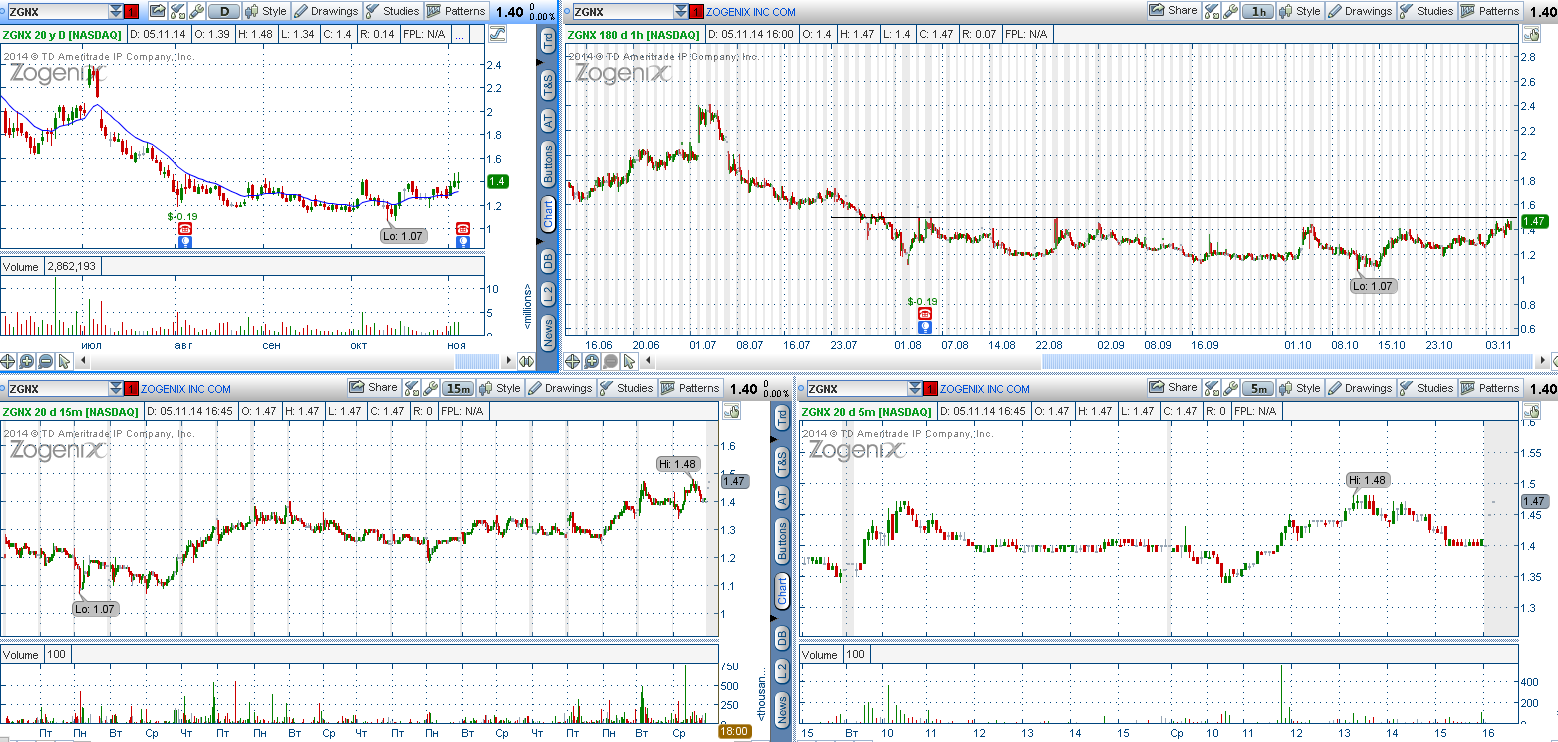Open the Style menu in the 1h chart

(1300, 11)
